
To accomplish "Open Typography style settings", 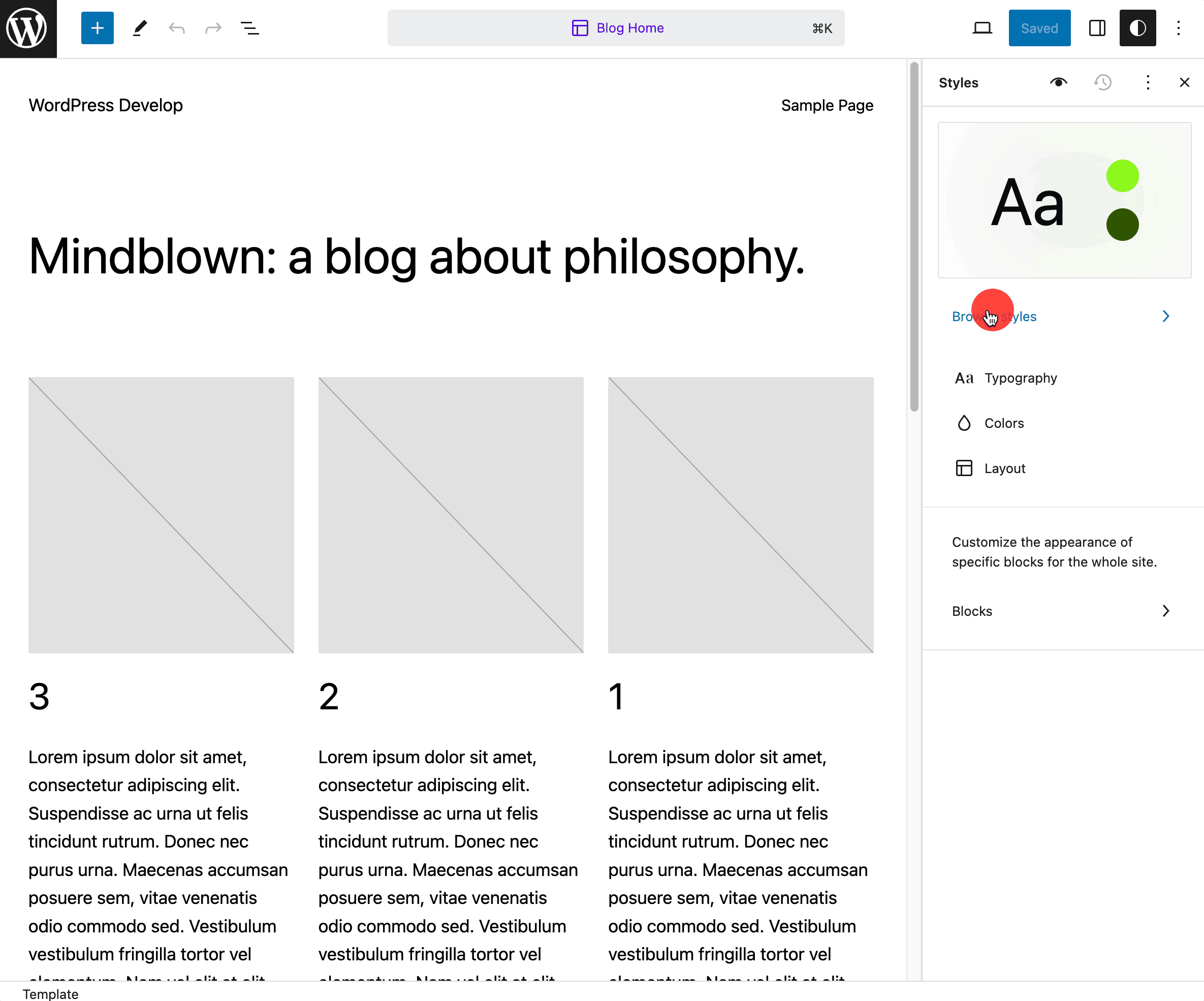I will pos(1021,379).
